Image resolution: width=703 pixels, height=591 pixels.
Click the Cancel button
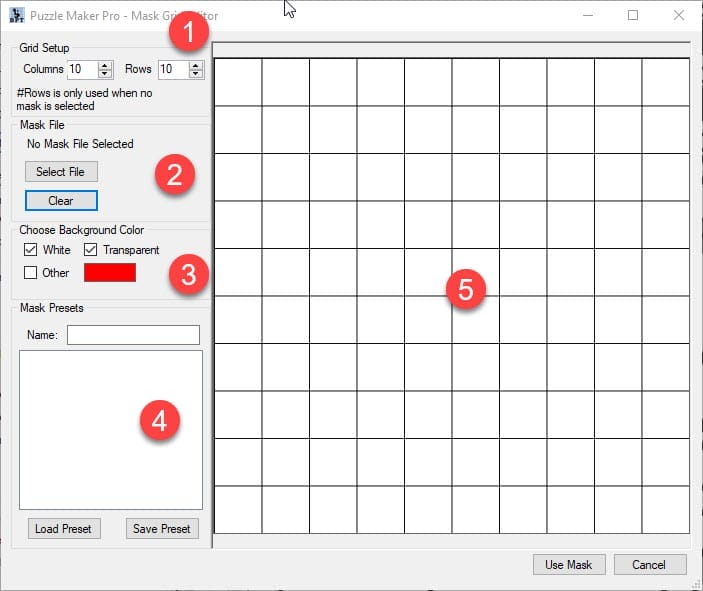(x=650, y=564)
